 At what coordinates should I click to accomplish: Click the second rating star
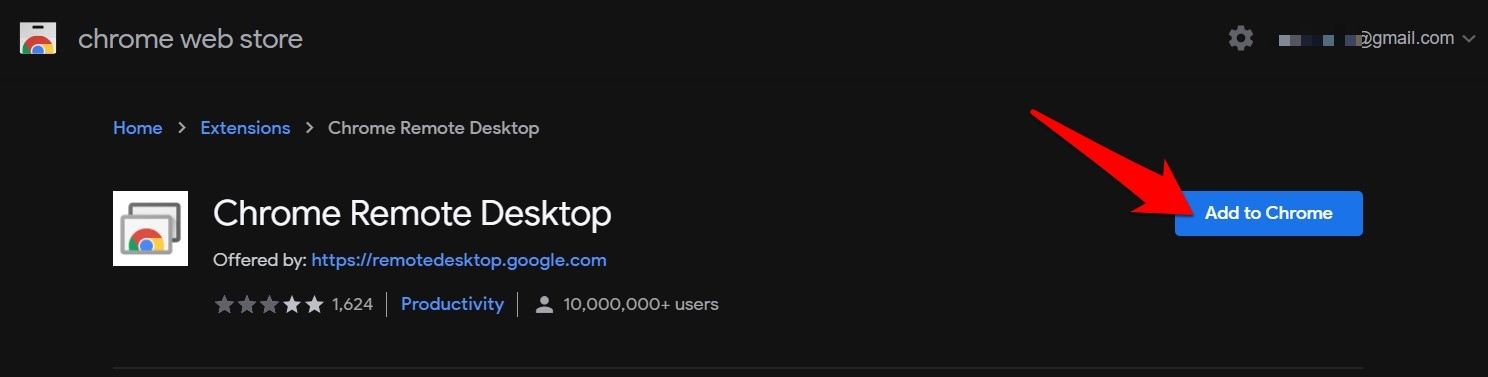[x=247, y=304]
